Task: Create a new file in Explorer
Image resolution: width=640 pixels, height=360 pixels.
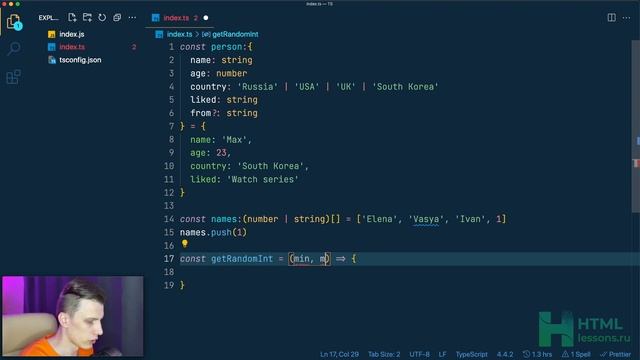Action: tap(72, 18)
